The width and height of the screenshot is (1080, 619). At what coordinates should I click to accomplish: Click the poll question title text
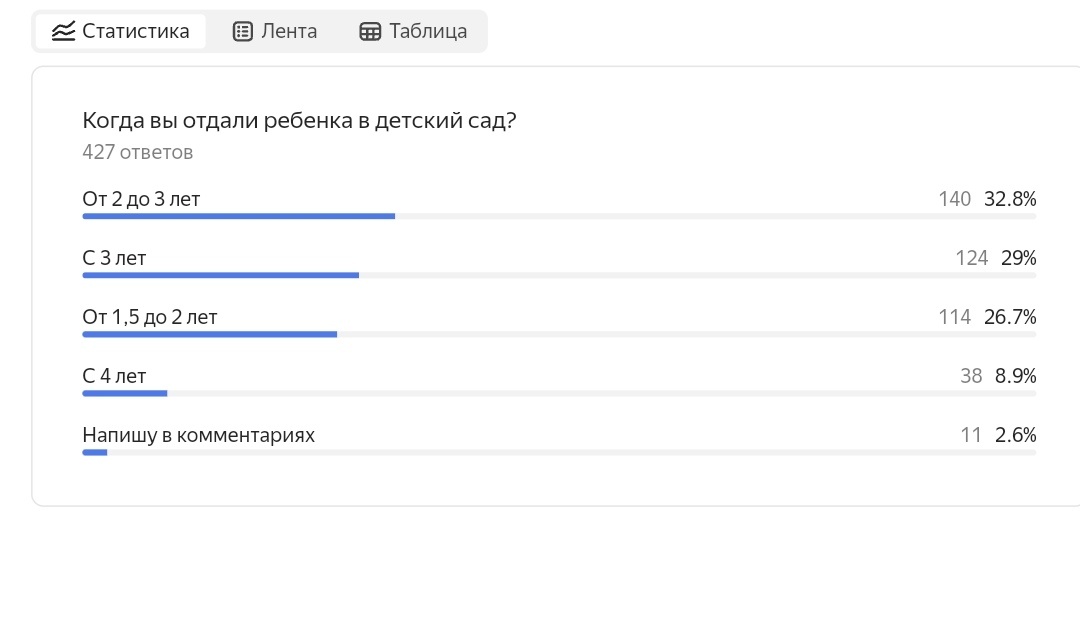click(299, 120)
